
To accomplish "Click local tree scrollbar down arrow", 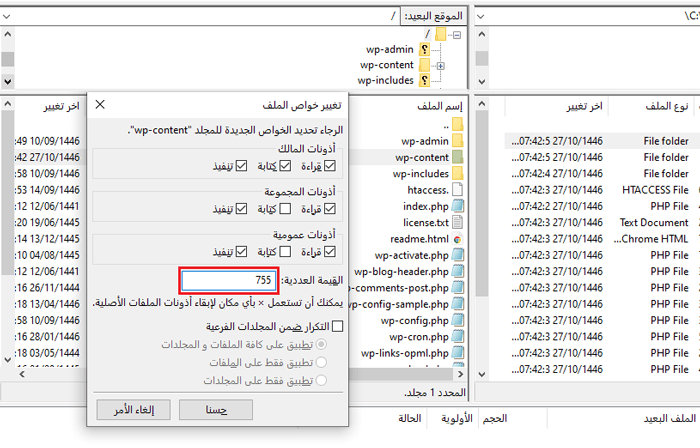I will click(482, 81).
